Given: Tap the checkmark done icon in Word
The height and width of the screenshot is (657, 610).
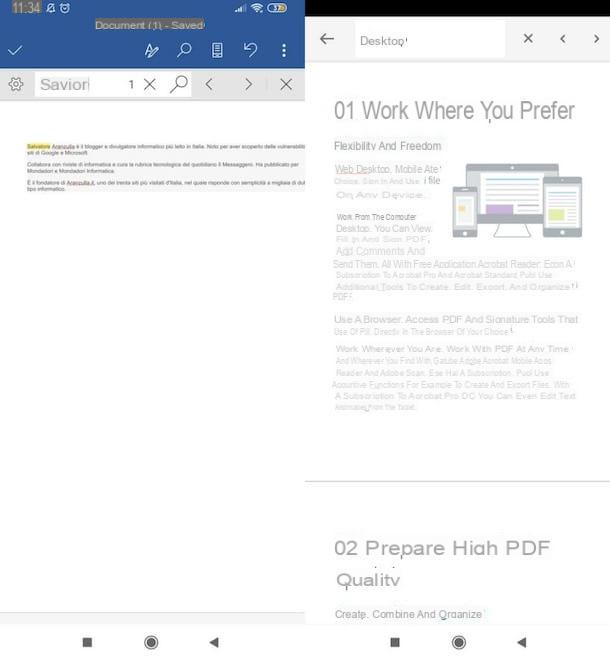Looking at the screenshot, I should click(x=15, y=51).
